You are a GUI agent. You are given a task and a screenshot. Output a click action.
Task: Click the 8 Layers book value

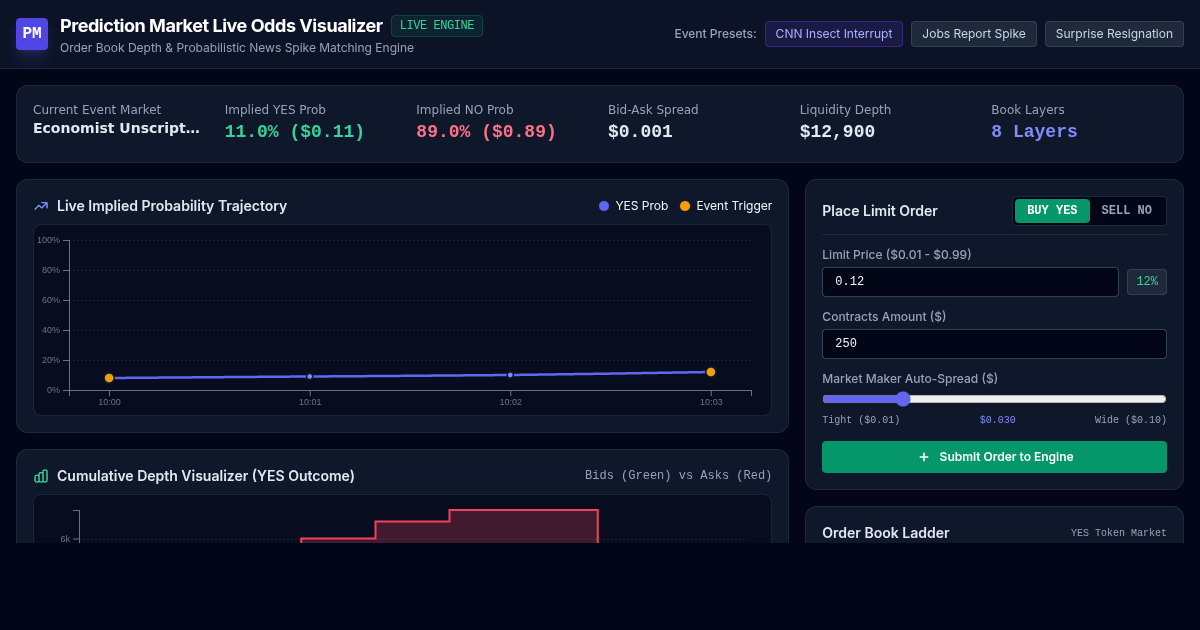click(1034, 132)
